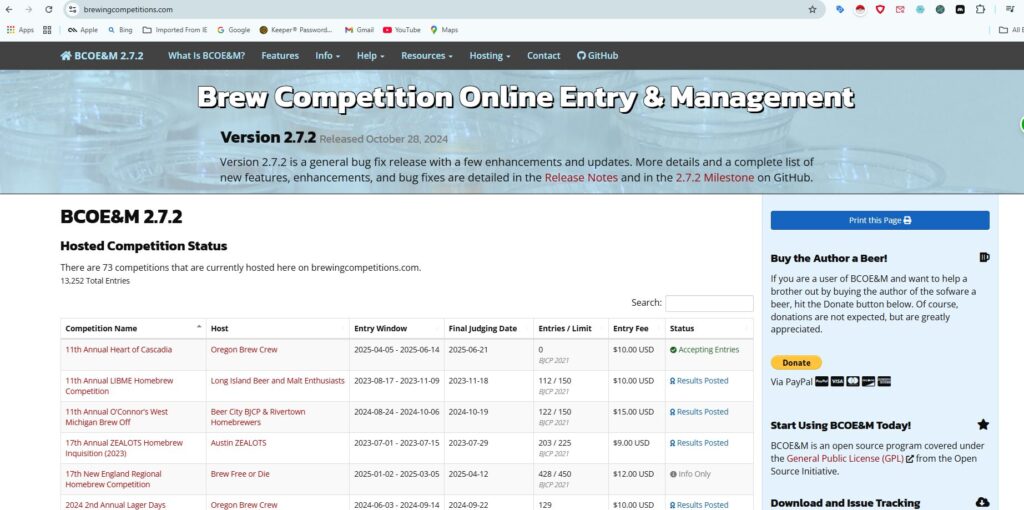Reload the page with the refresh icon

tap(48, 10)
